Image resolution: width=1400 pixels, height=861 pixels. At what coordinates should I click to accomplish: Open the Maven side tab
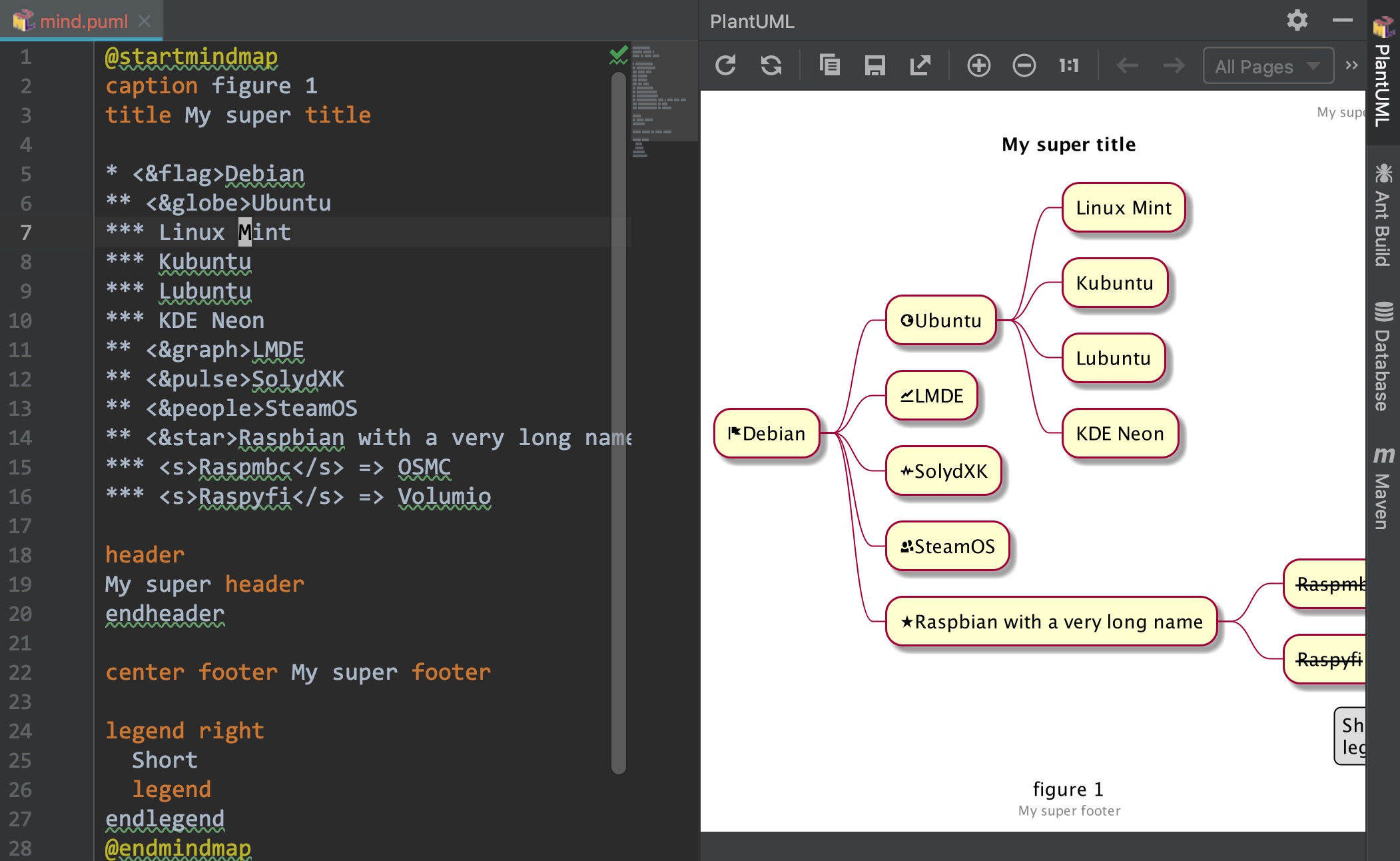pos(1383,487)
